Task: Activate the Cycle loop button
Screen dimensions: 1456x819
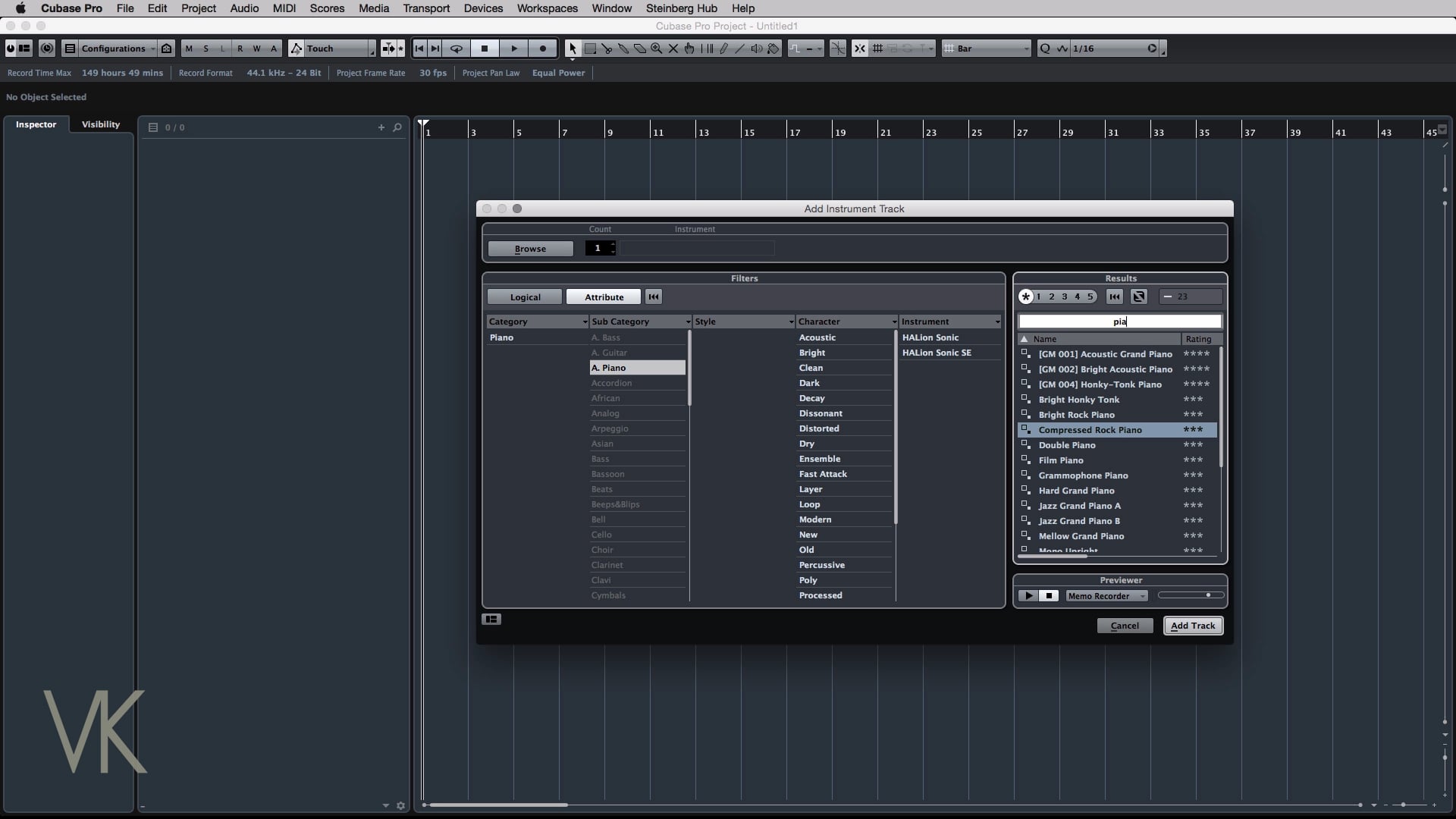Action: pyautogui.click(x=457, y=49)
